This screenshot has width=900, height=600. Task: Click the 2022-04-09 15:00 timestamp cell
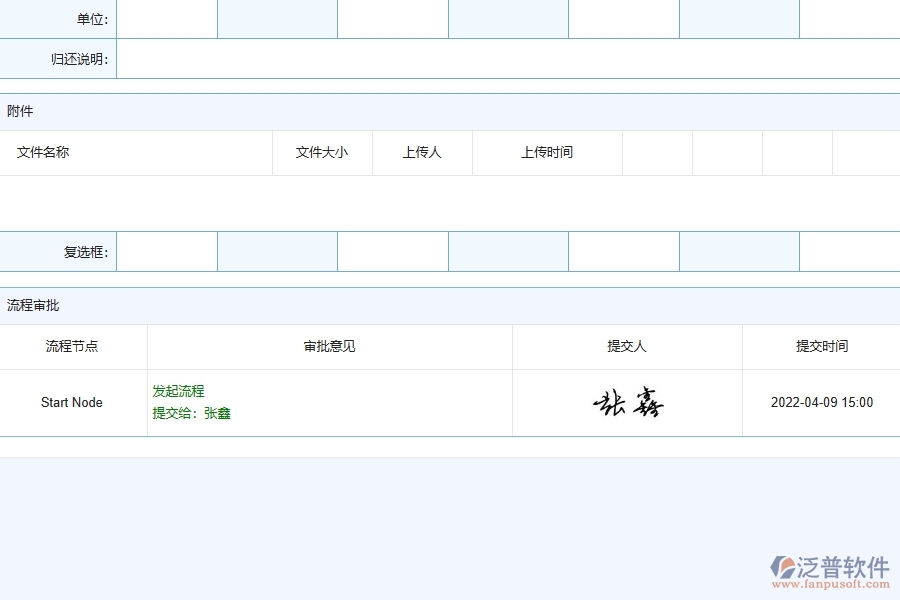pyautogui.click(x=820, y=402)
